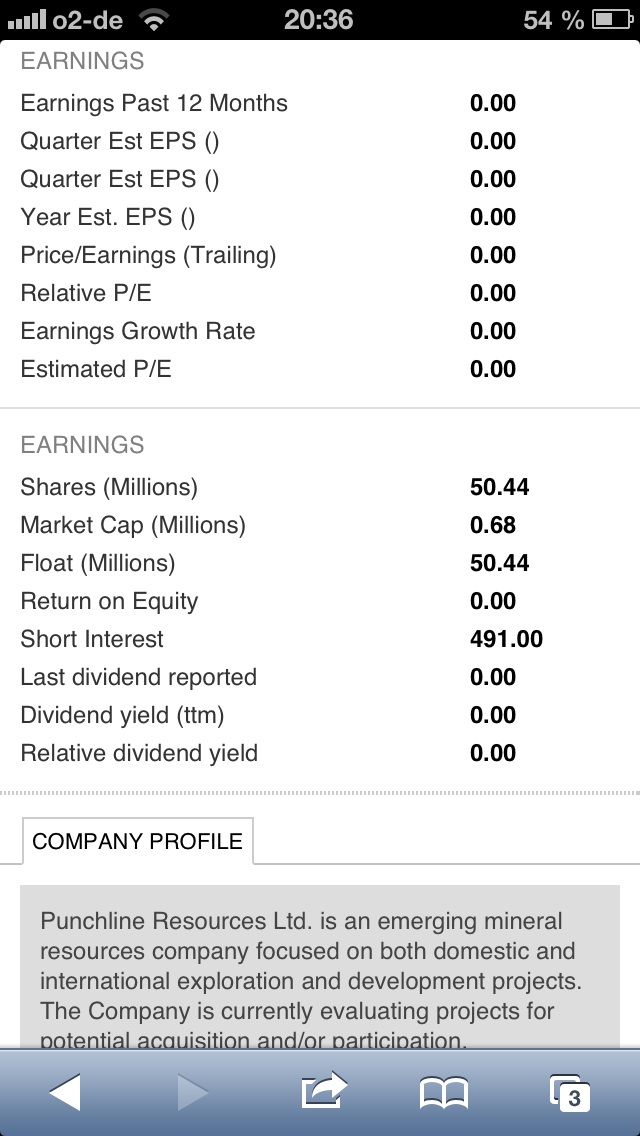Viewport: 640px width, 1136px height.
Task: Tap the Float (Millions) value
Action: tap(499, 563)
